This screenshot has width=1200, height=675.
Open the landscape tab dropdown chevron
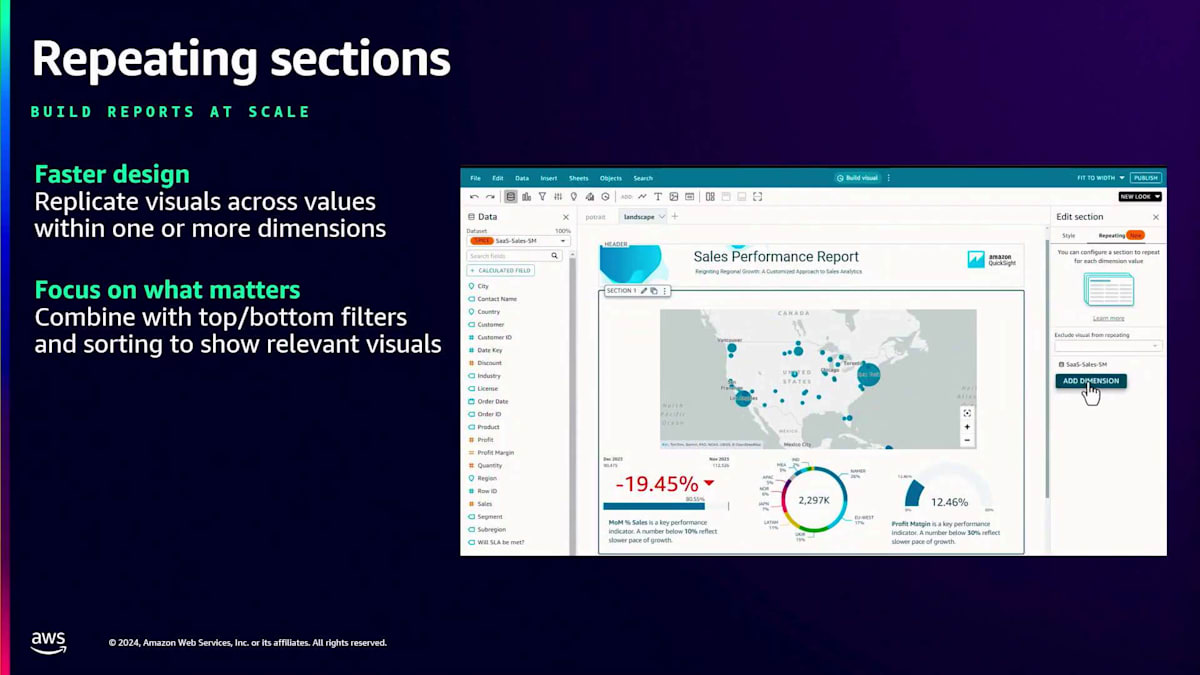click(x=662, y=217)
